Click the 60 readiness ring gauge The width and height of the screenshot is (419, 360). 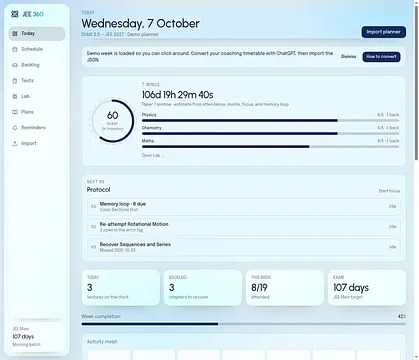[x=112, y=121]
